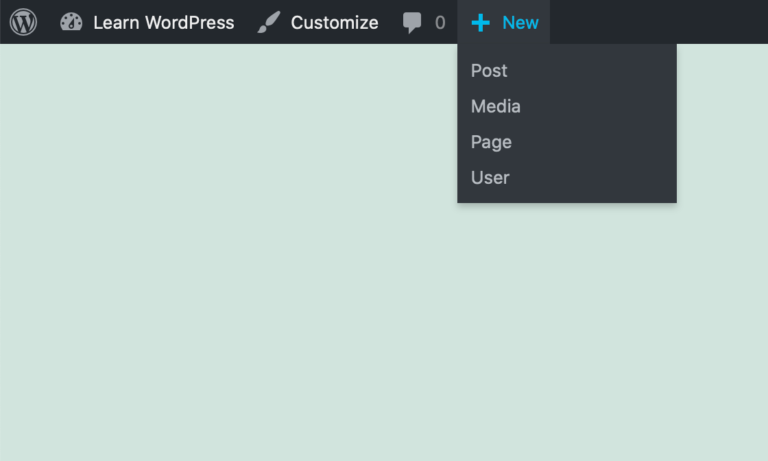
Task: Open the Learn WordPress site link
Action: [164, 23]
